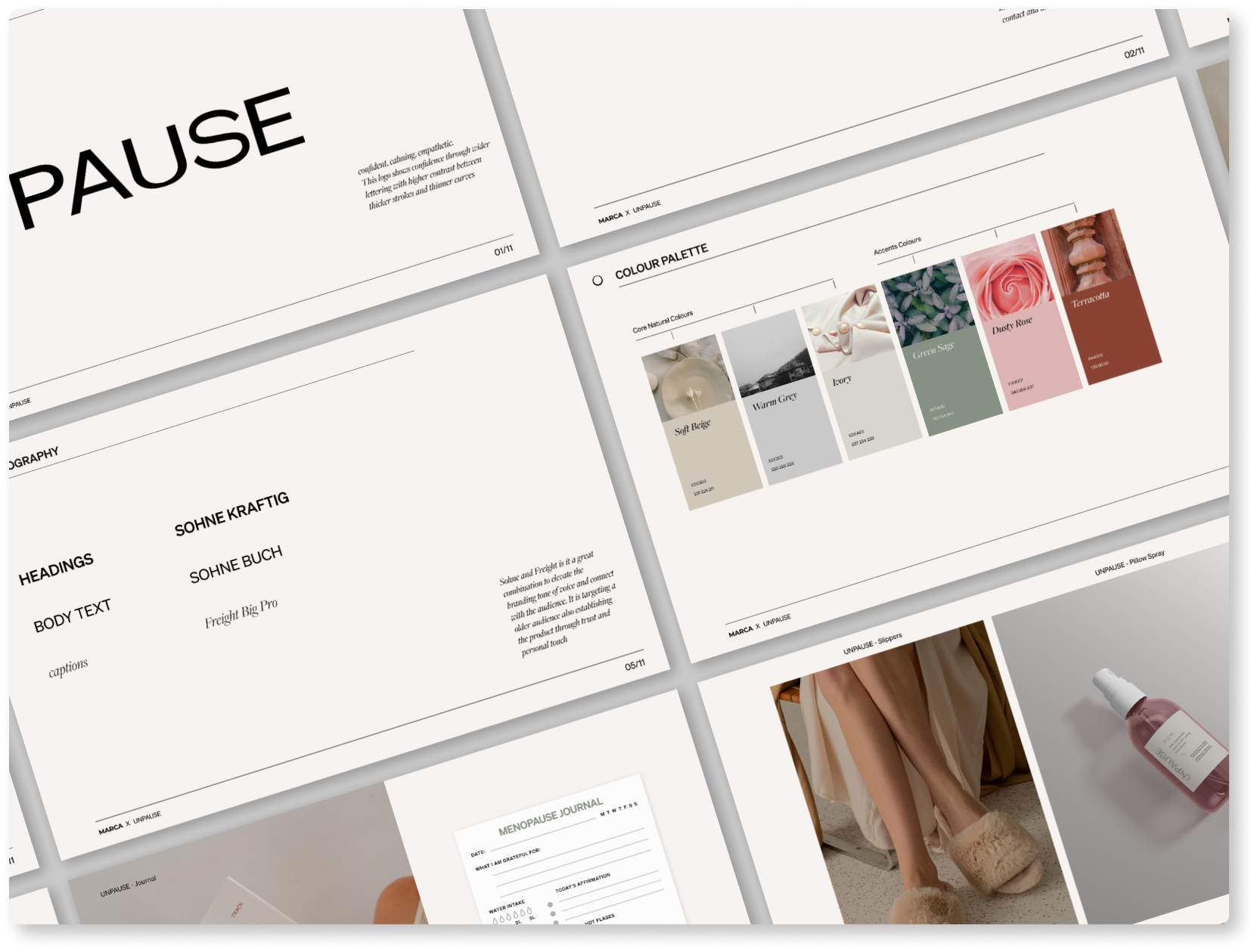Viewport: 1257px width, 952px height.
Task: Pick the Dusty Rose colour swatch
Action: (x=1032, y=355)
